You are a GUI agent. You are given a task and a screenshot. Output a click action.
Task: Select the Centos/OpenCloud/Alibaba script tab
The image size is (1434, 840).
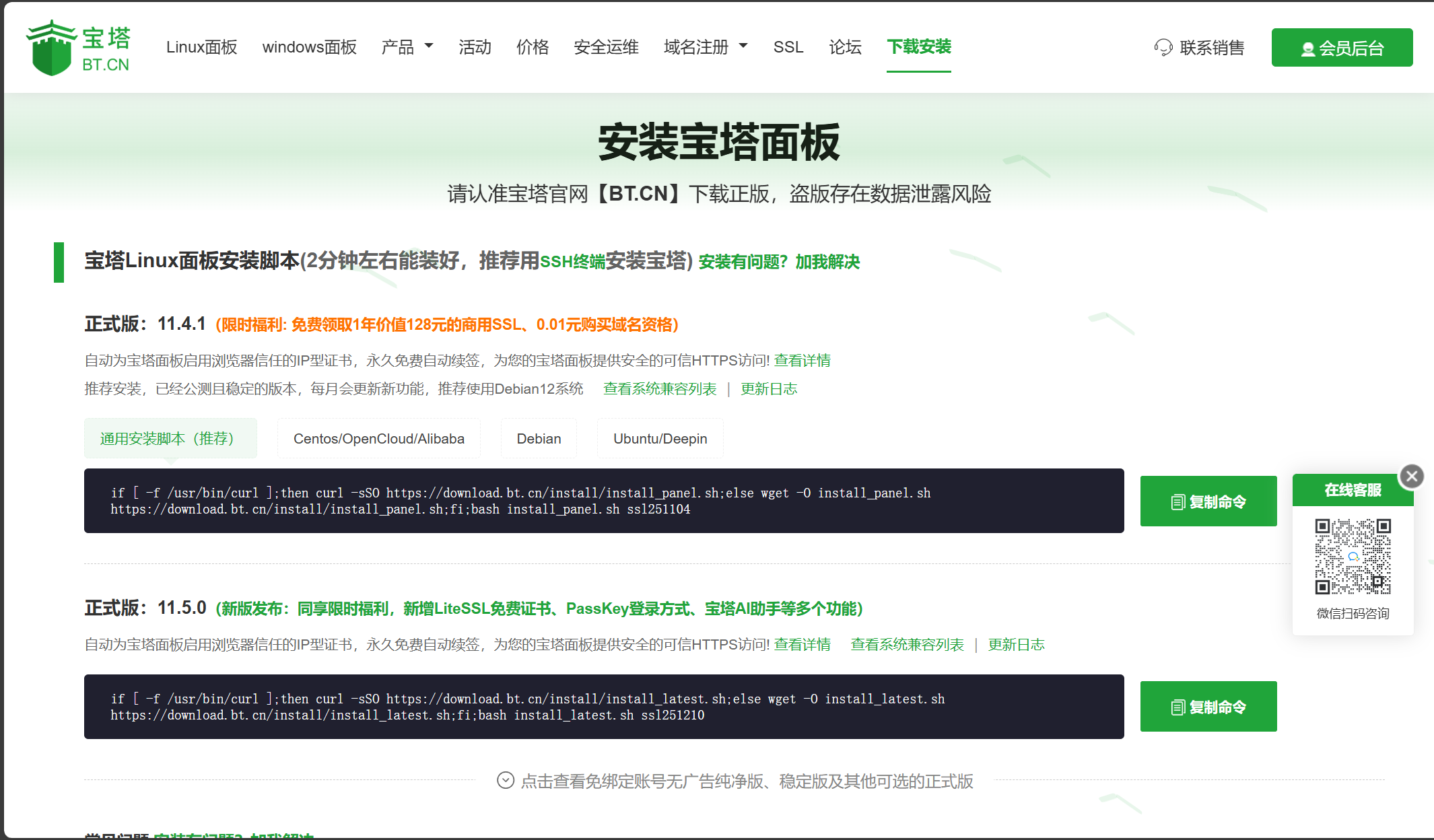point(378,439)
